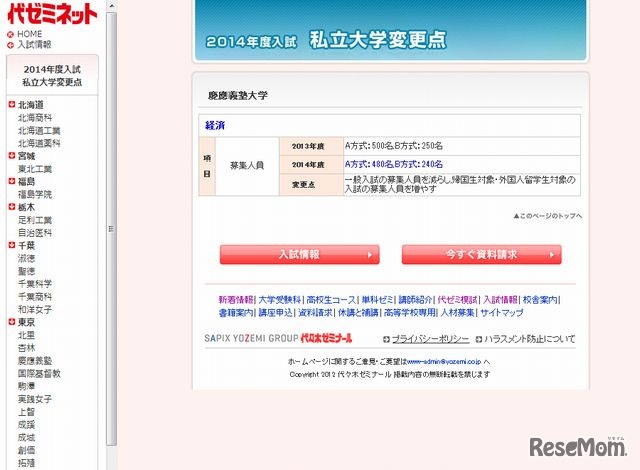Click the 今すぐ資料請求 button

pos(482,255)
